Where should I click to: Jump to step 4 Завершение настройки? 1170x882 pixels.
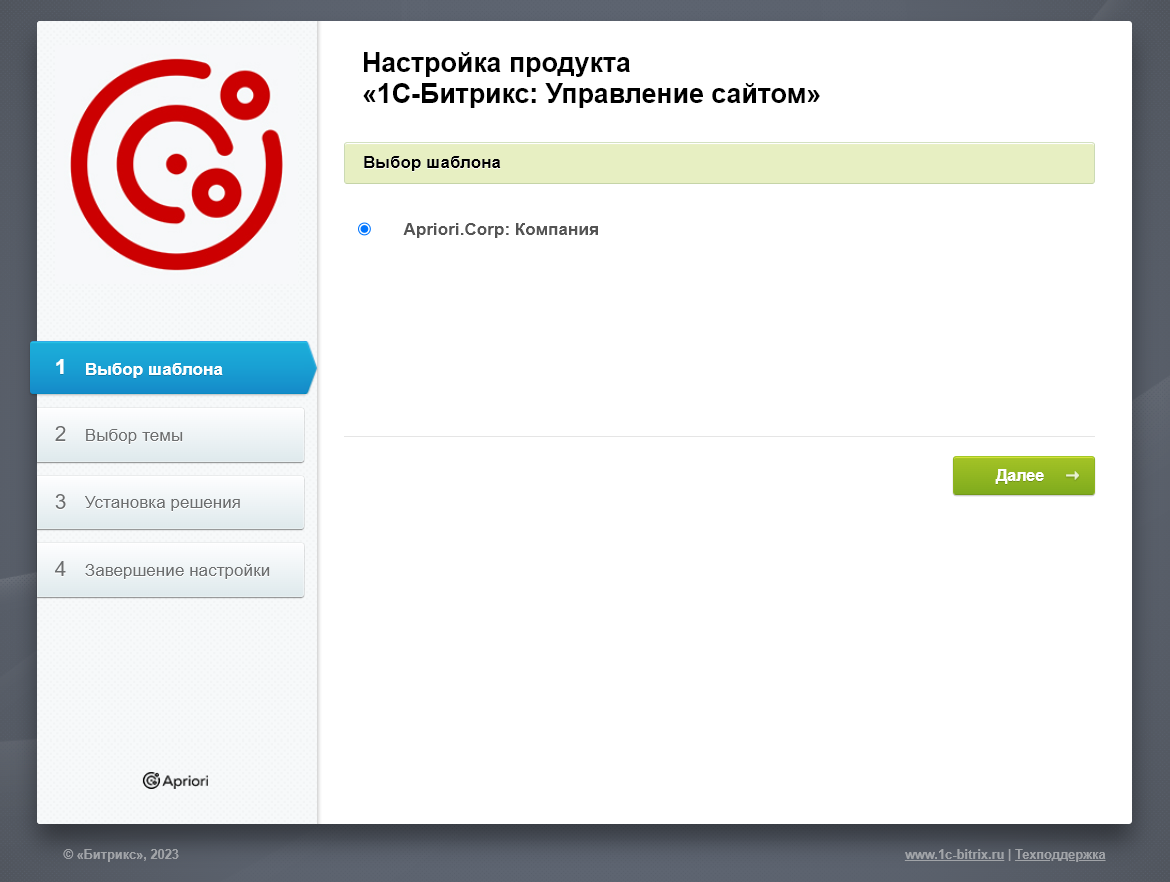(x=171, y=570)
